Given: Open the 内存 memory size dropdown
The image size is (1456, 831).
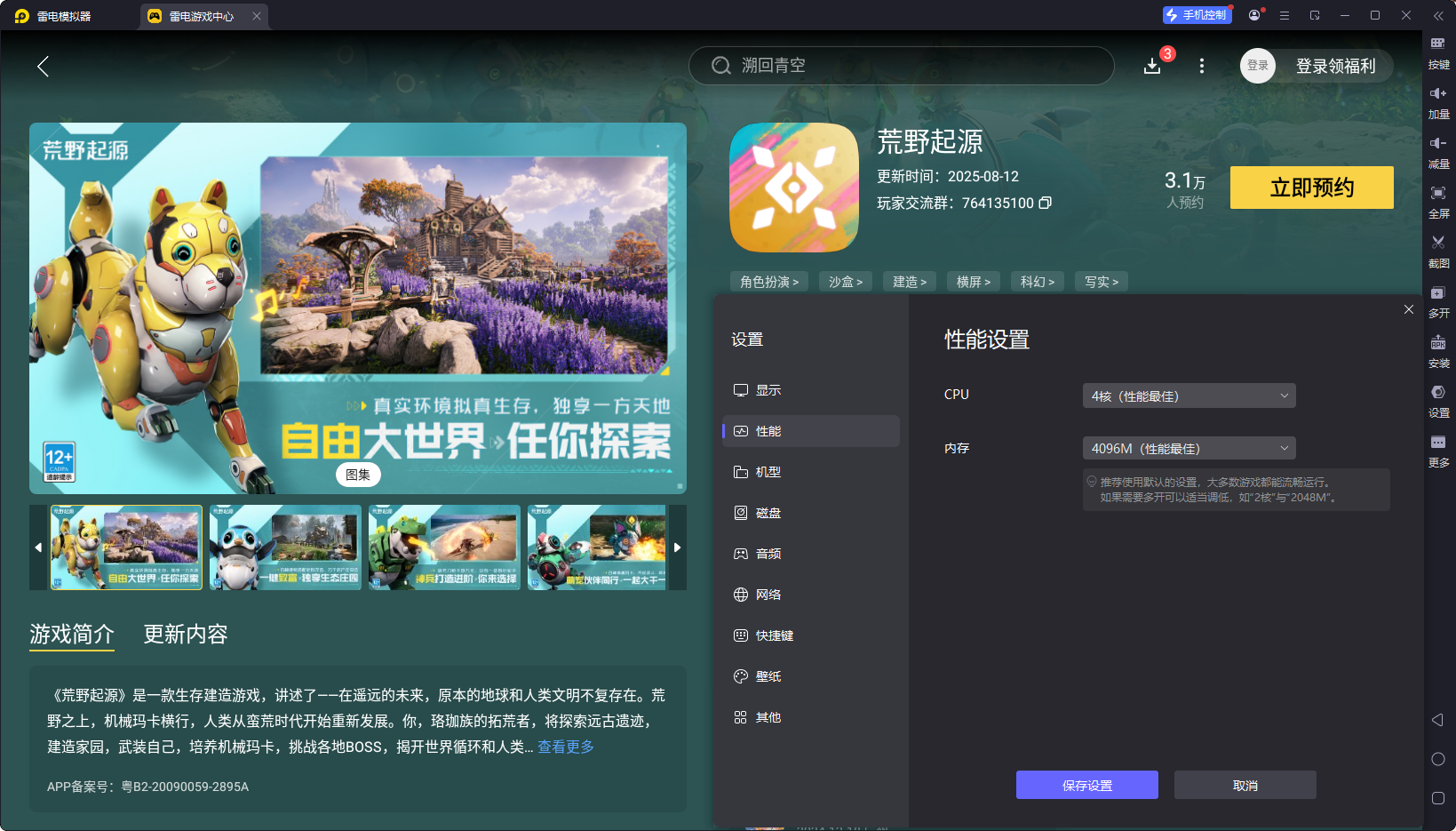Looking at the screenshot, I should click(x=1189, y=448).
